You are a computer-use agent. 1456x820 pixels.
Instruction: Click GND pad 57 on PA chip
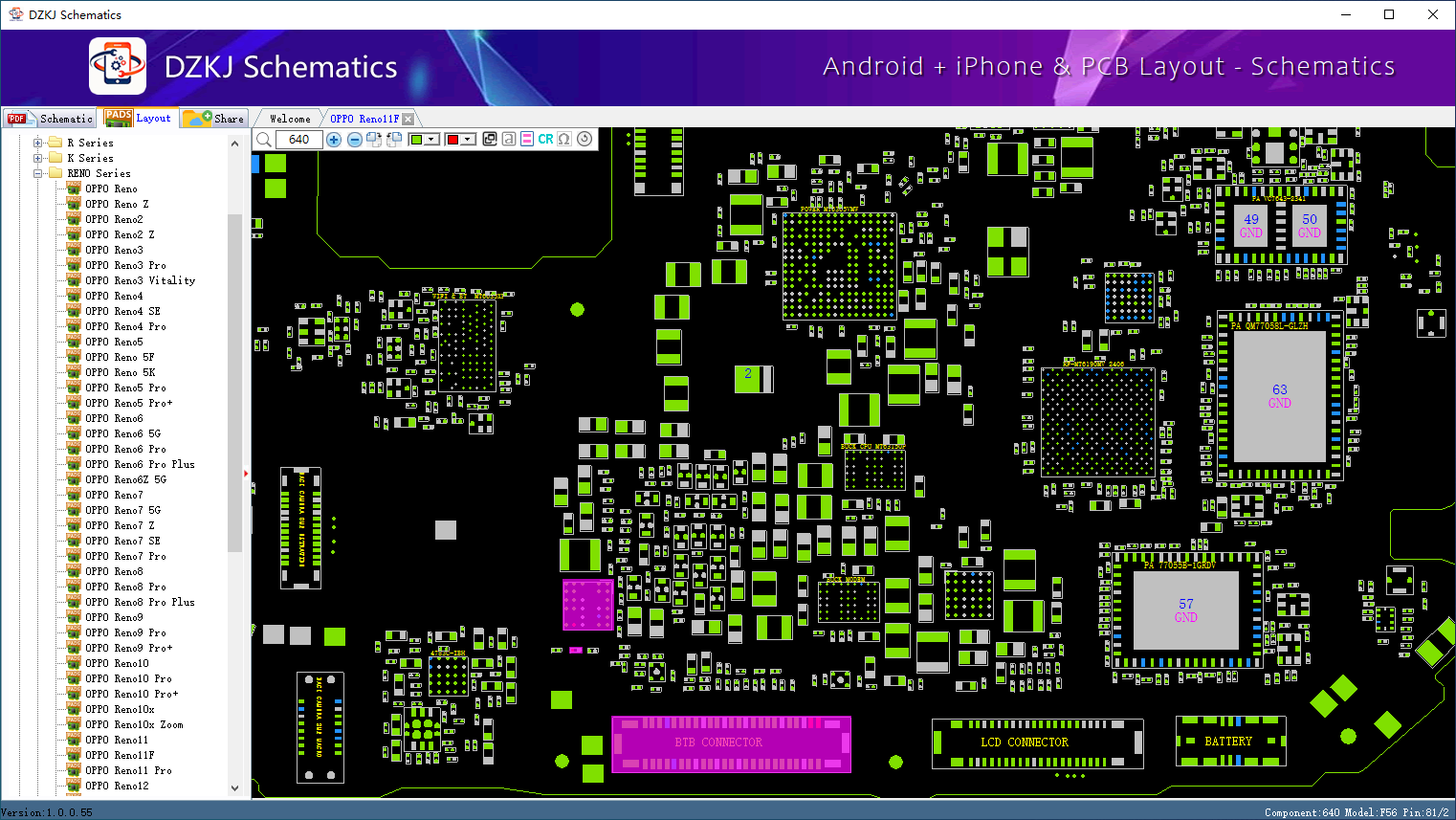coord(1186,610)
